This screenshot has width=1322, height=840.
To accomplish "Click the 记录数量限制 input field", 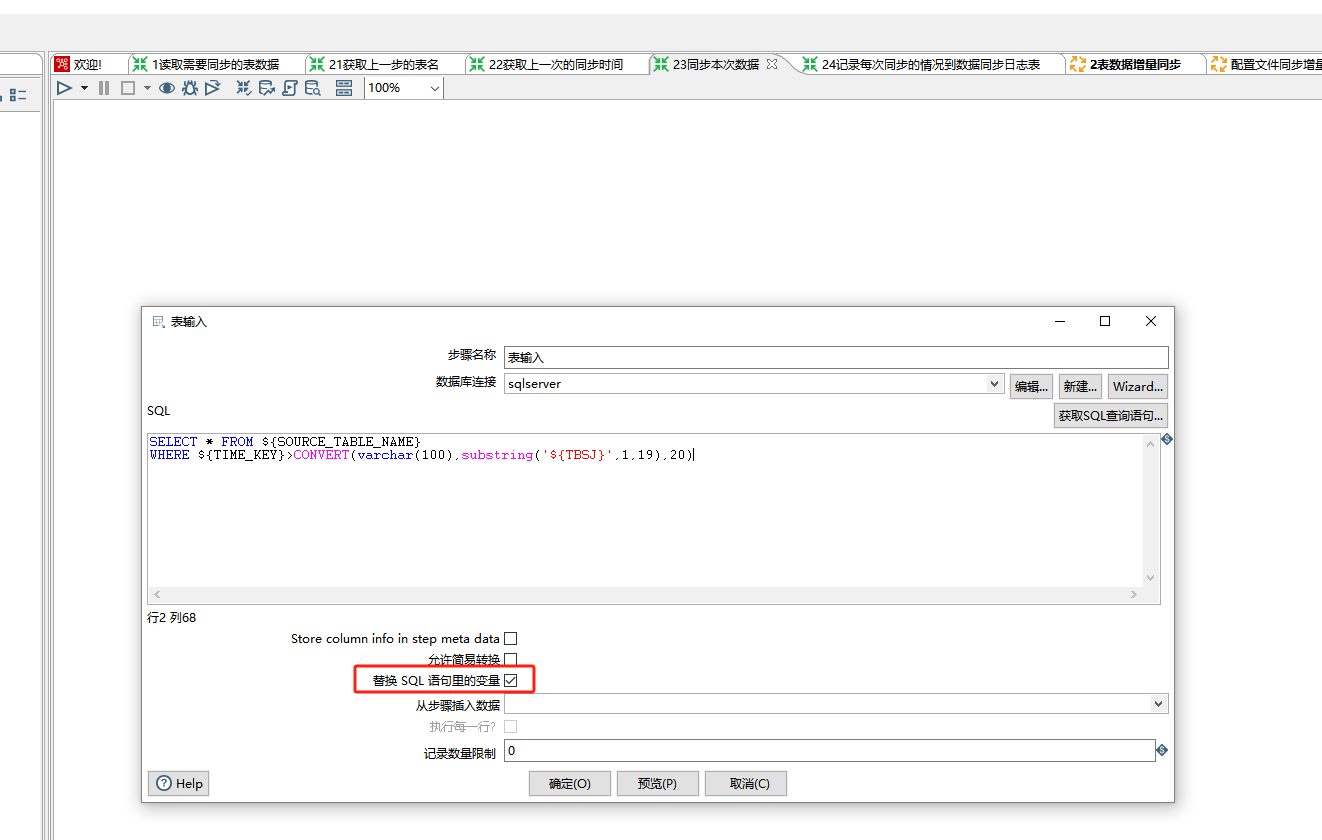I will pyautogui.click(x=830, y=751).
